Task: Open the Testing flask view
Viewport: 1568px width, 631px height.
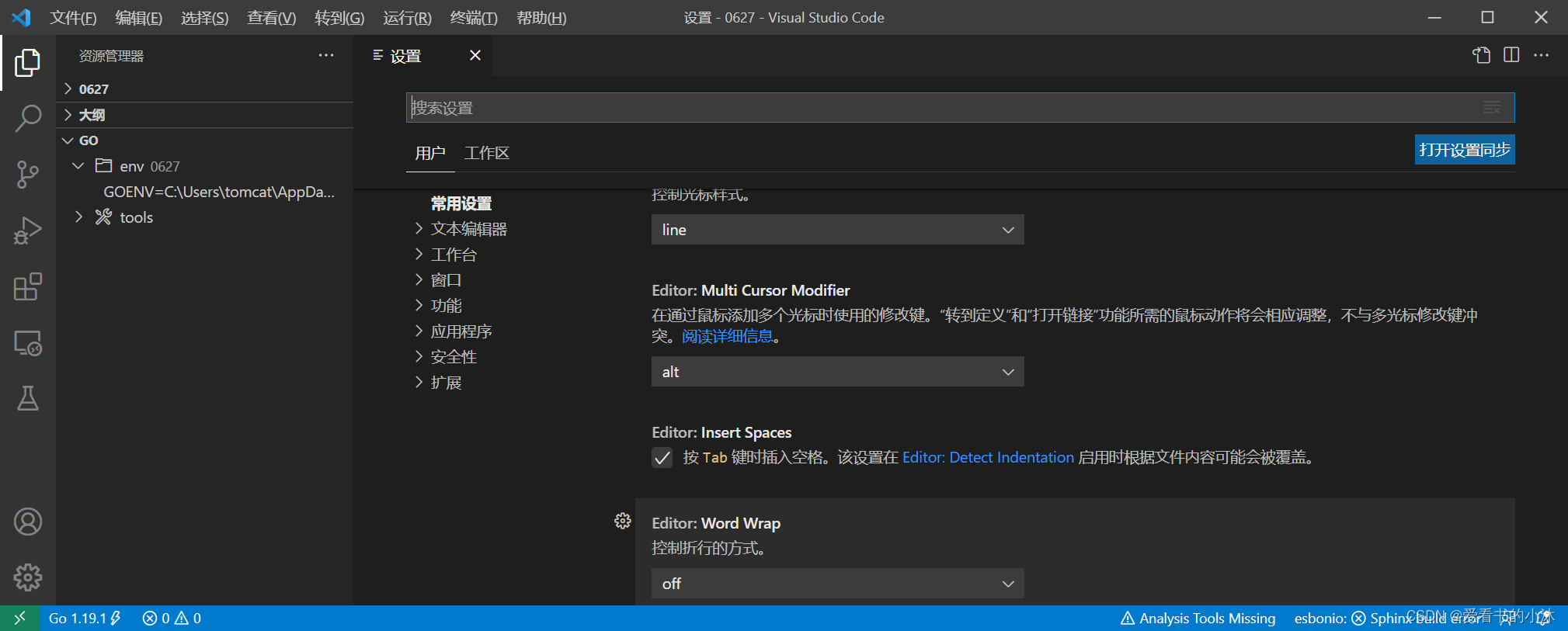Action: tap(28, 398)
